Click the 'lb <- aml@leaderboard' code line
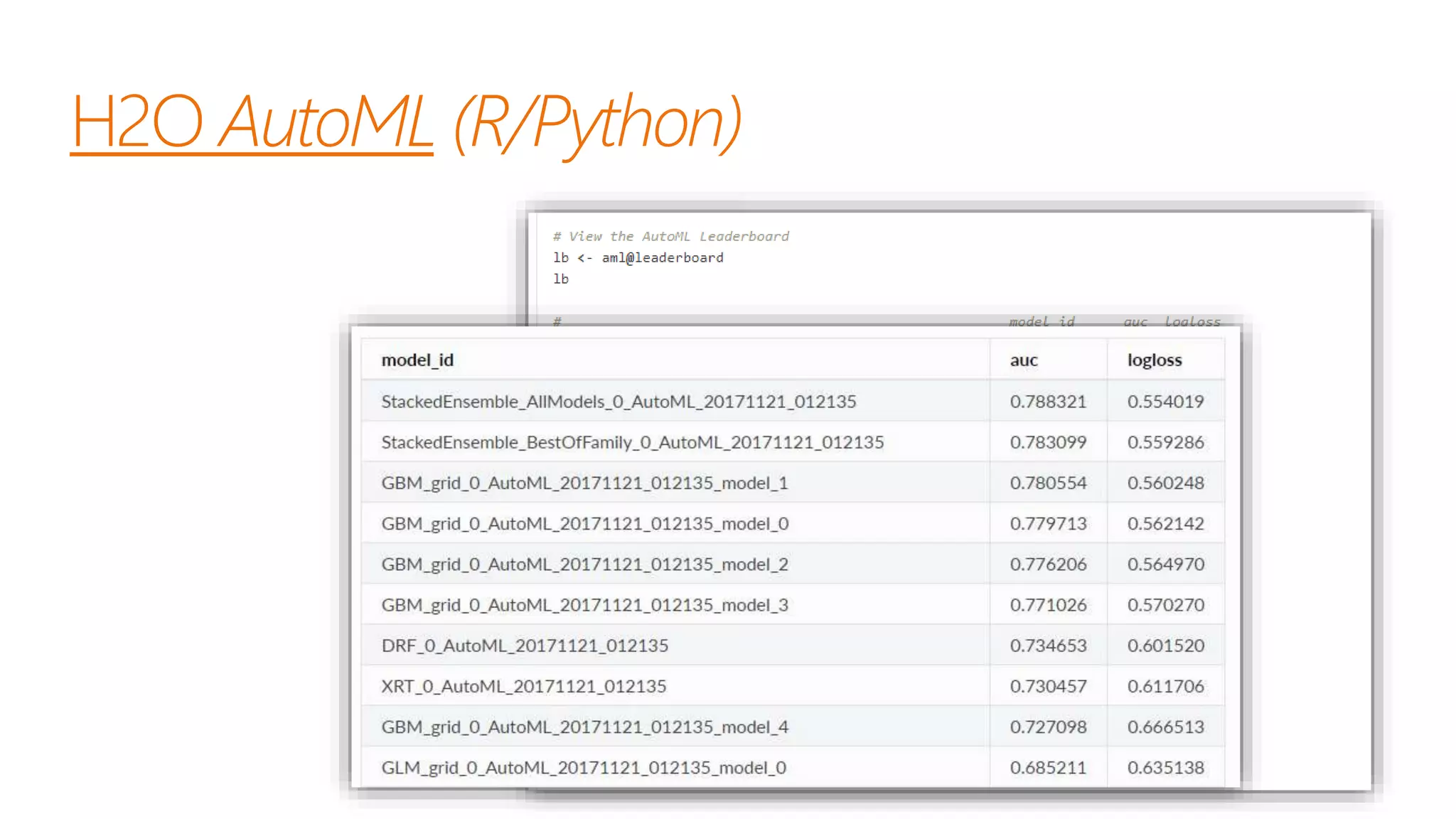The width and height of the screenshot is (1456, 819). [x=638, y=258]
